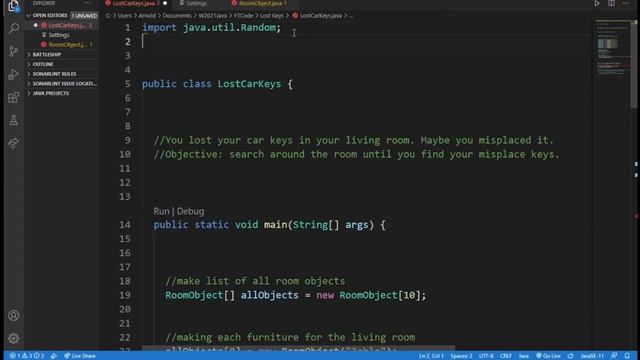Viewport: 640px width, 360px height.
Task: Click the editor vertical scrollbar
Action: click(634, 63)
